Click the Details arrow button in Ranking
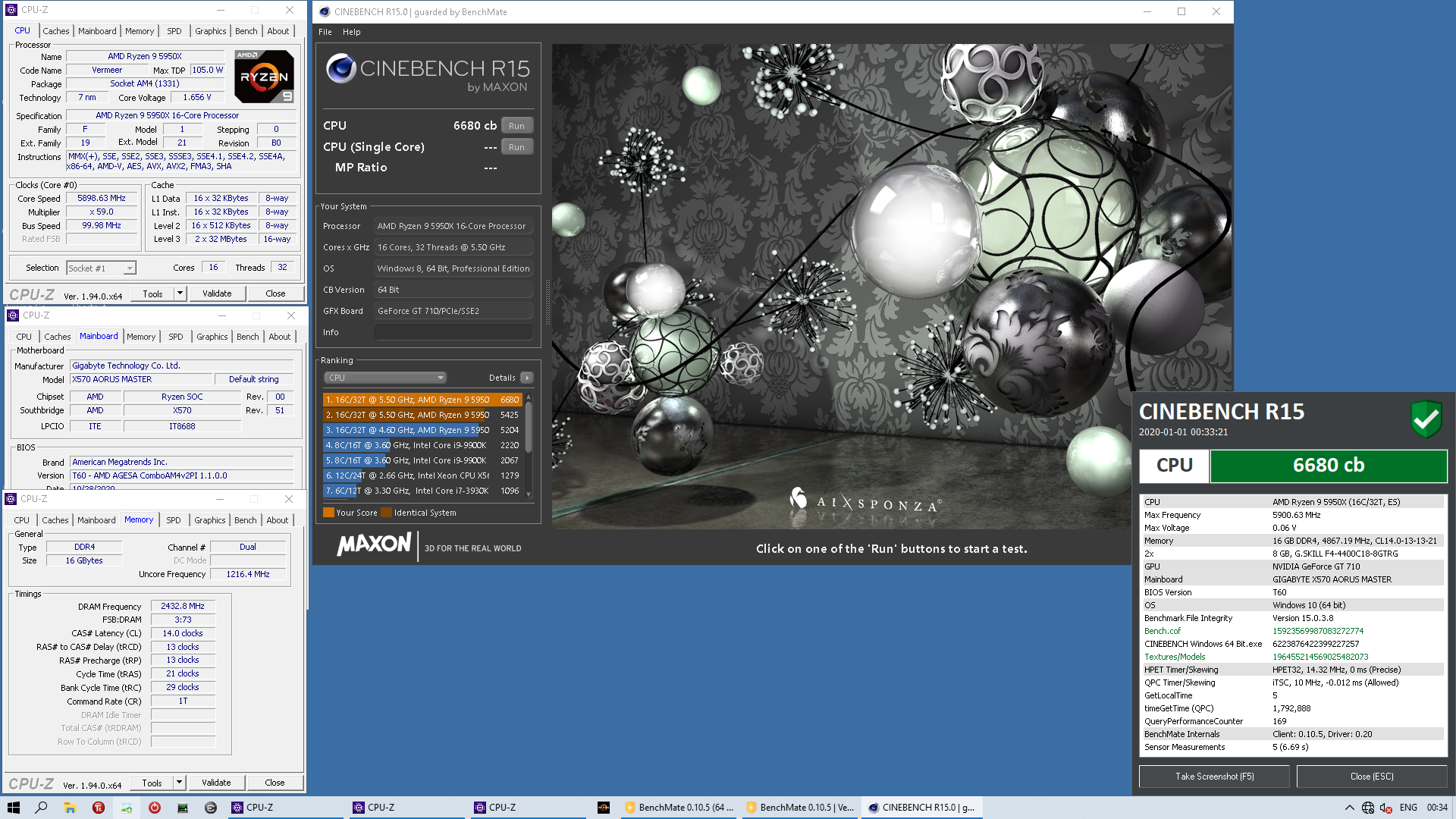This screenshot has width=1456, height=819. point(527,378)
